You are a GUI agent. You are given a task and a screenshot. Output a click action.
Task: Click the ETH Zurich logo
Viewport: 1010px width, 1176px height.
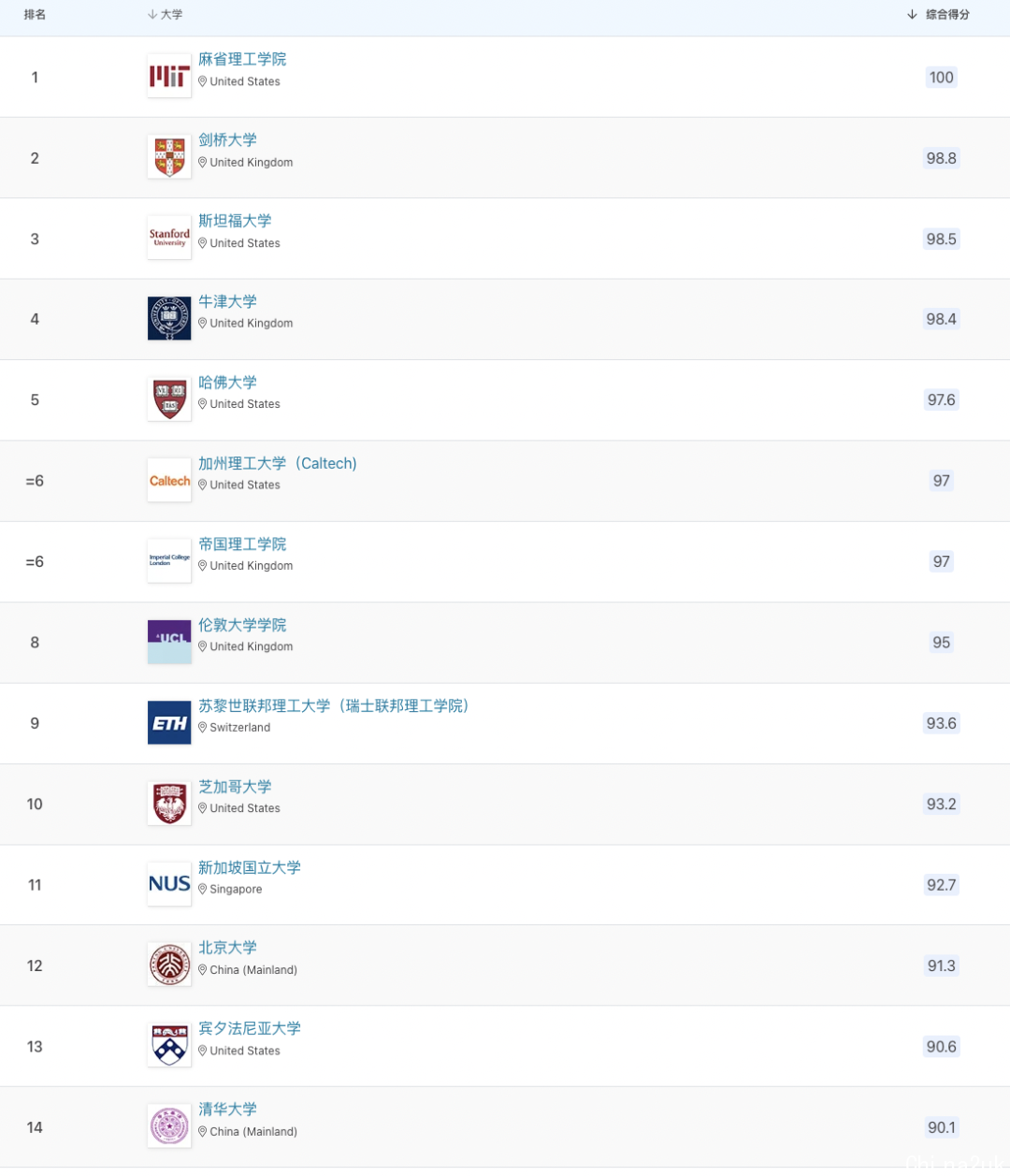tap(169, 723)
